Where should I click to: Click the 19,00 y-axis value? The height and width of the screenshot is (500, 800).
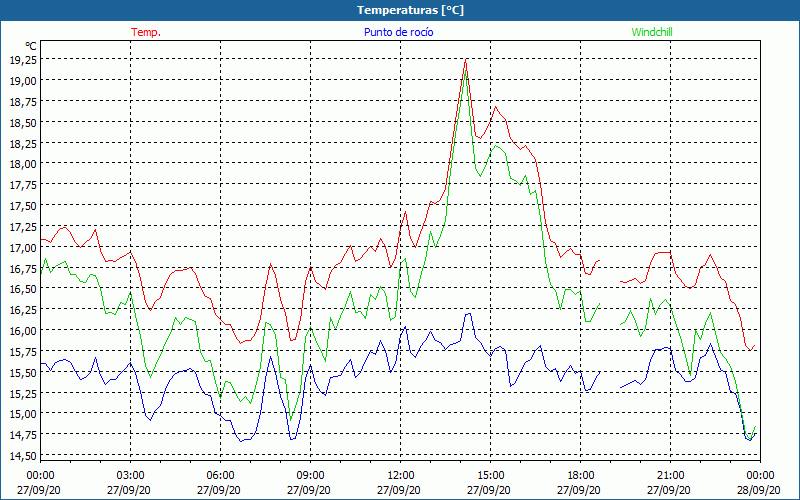coord(23,81)
